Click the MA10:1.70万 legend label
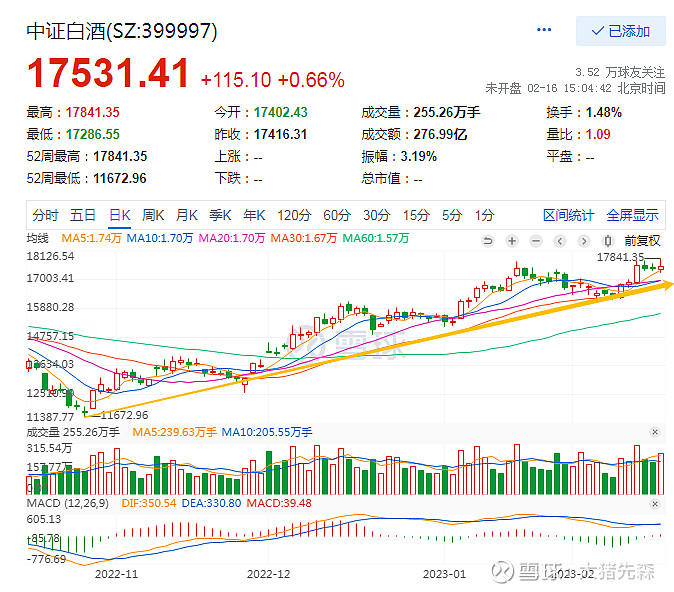674x592 pixels. click(x=159, y=238)
